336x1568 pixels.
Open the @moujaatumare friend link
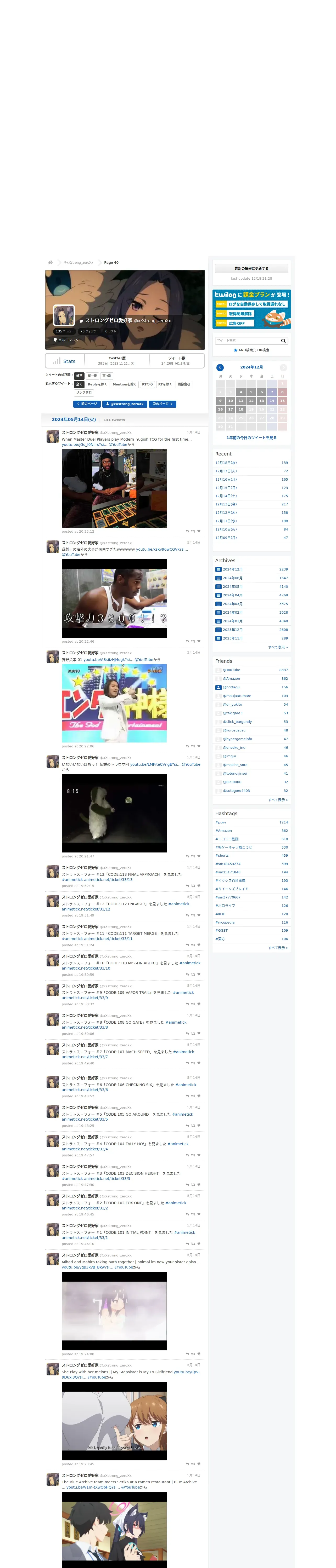[237, 696]
